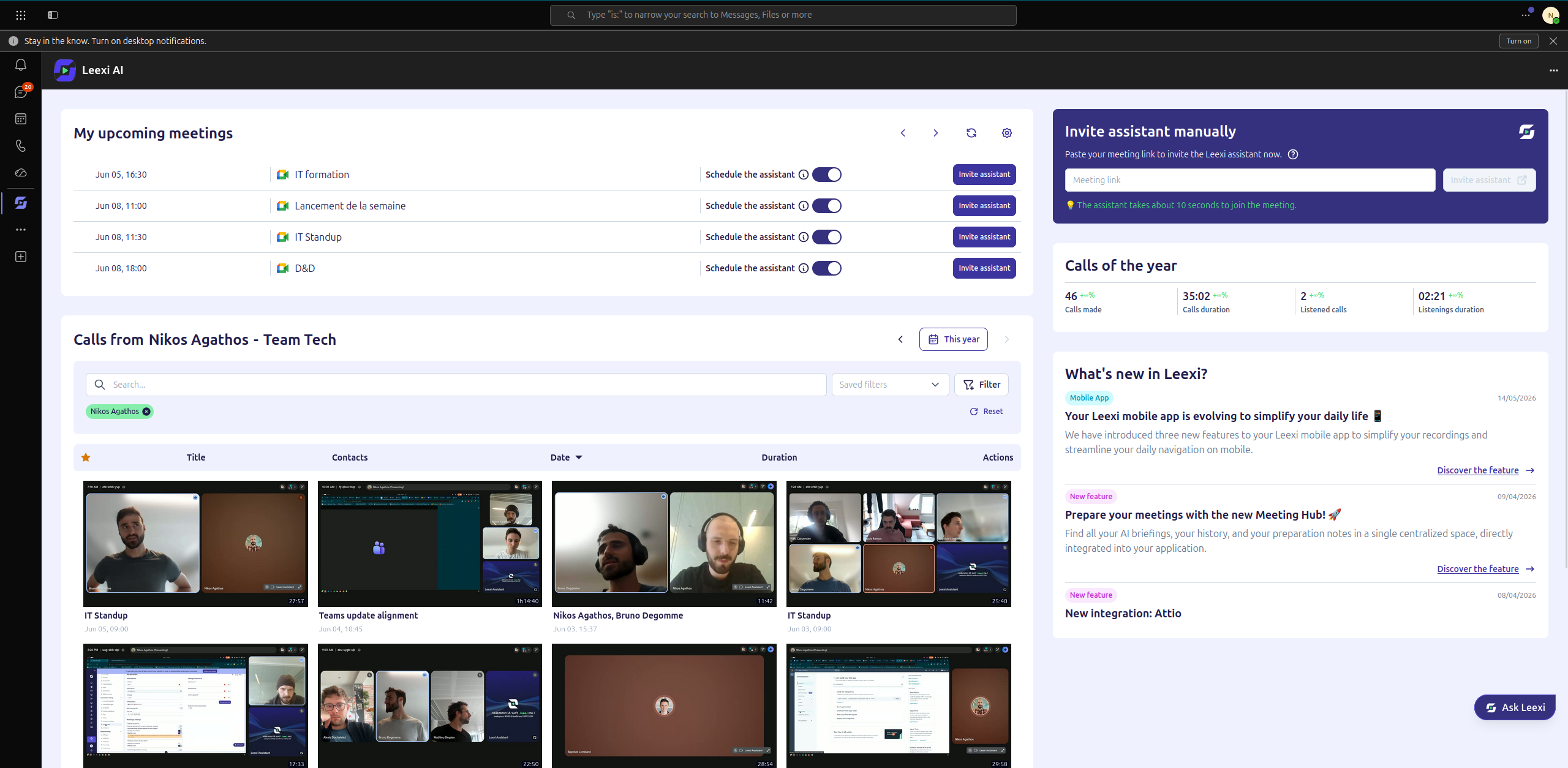Go to previous upcoming meetings page

[903, 133]
